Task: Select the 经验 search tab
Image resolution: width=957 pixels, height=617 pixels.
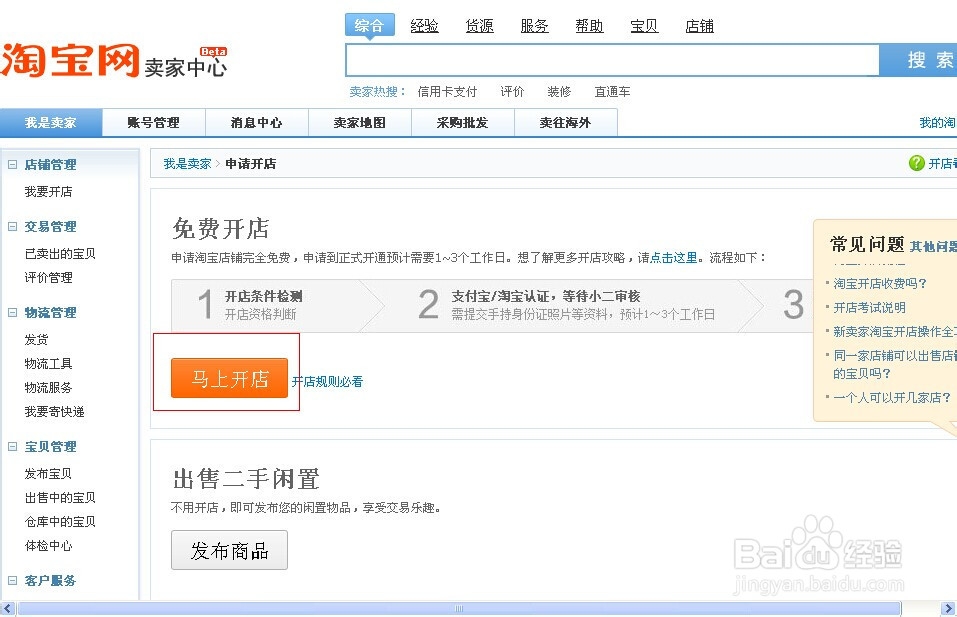Action: tap(424, 26)
